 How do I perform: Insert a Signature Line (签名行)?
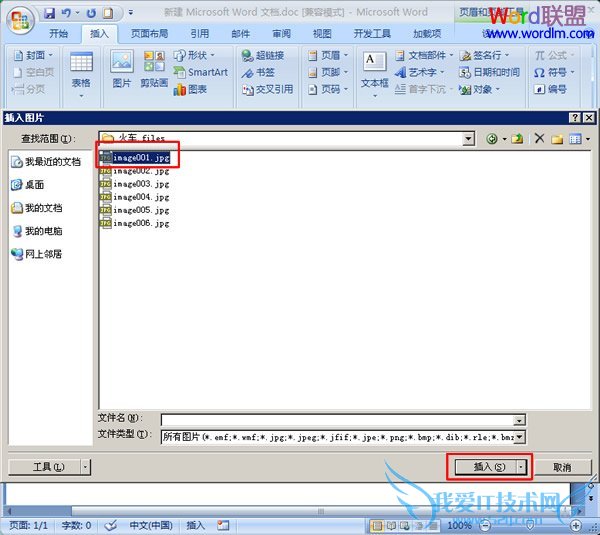[x=484, y=55]
